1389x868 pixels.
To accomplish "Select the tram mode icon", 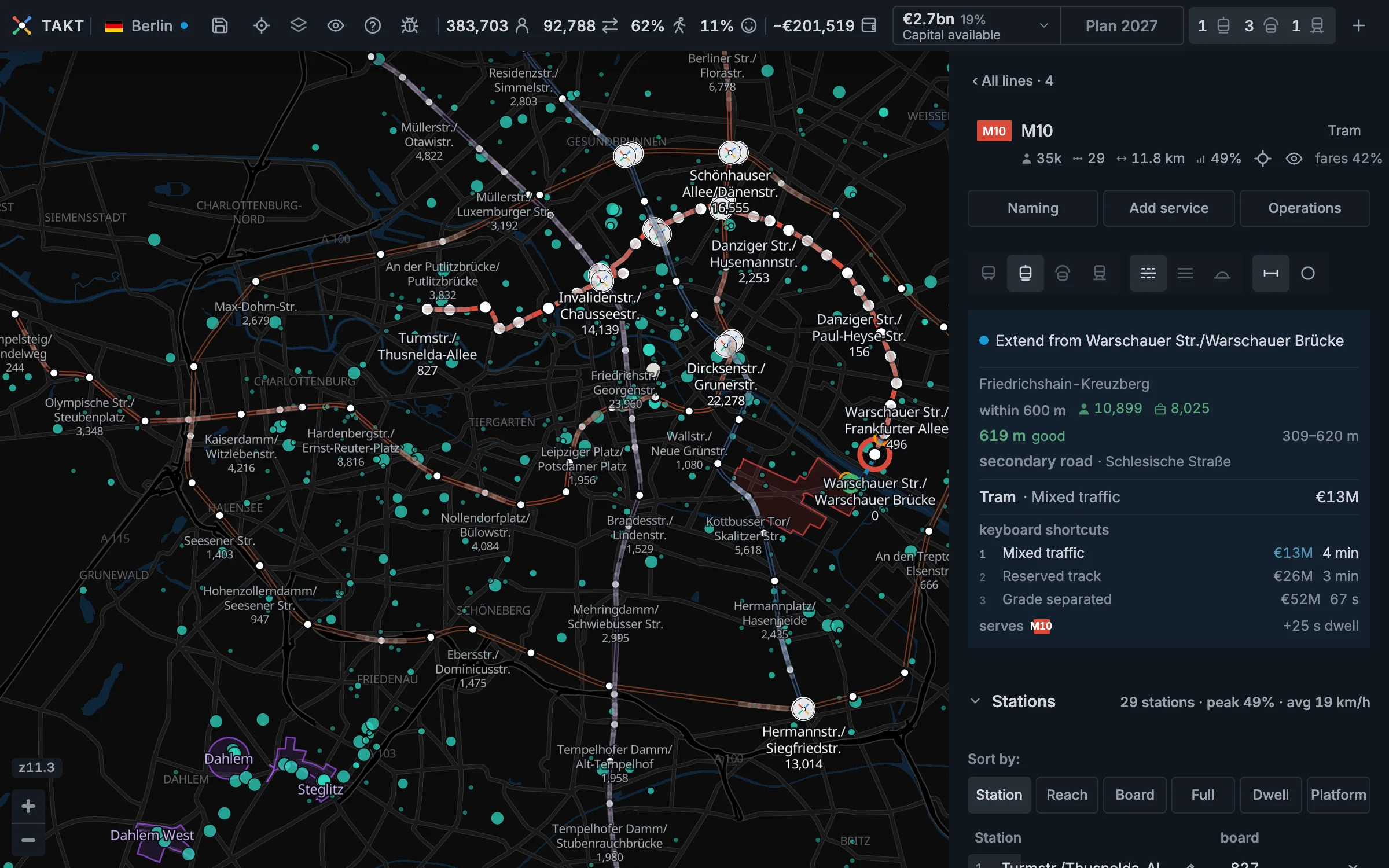I will coord(1026,273).
